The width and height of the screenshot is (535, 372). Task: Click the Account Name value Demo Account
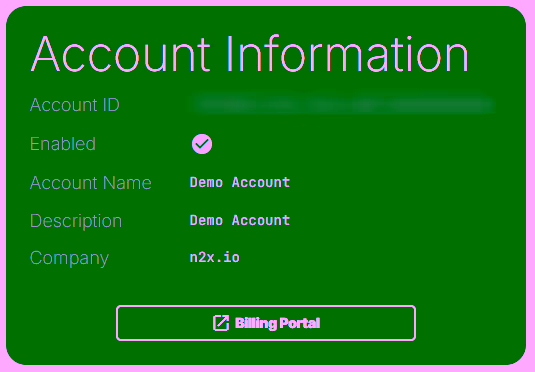240,182
